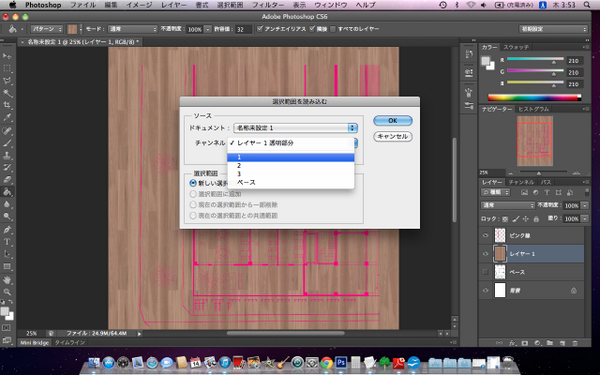Select the 新しい選択範囲 radio button
This screenshot has width=600, height=375.
[193, 183]
